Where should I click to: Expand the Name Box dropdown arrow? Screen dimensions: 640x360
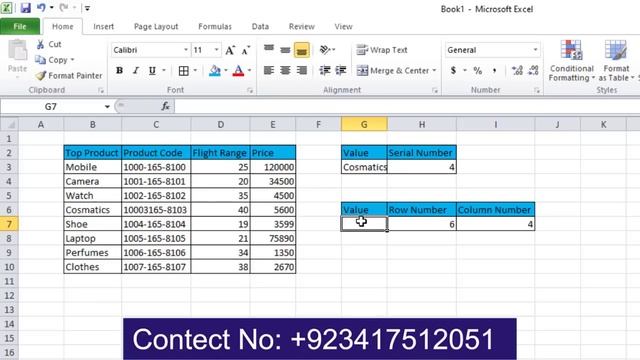(x=107, y=107)
